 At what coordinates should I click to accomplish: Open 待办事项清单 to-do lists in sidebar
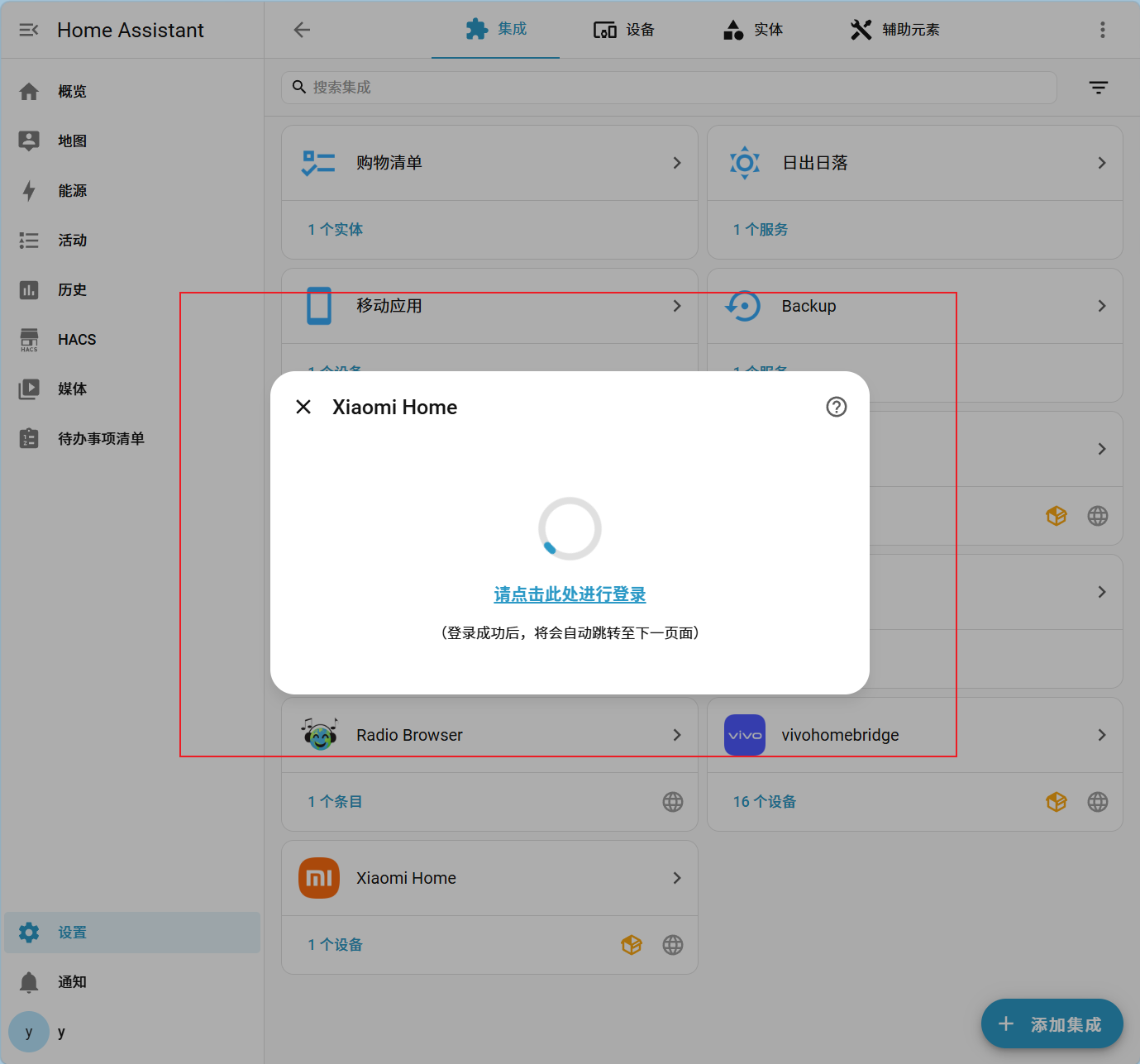point(132,439)
